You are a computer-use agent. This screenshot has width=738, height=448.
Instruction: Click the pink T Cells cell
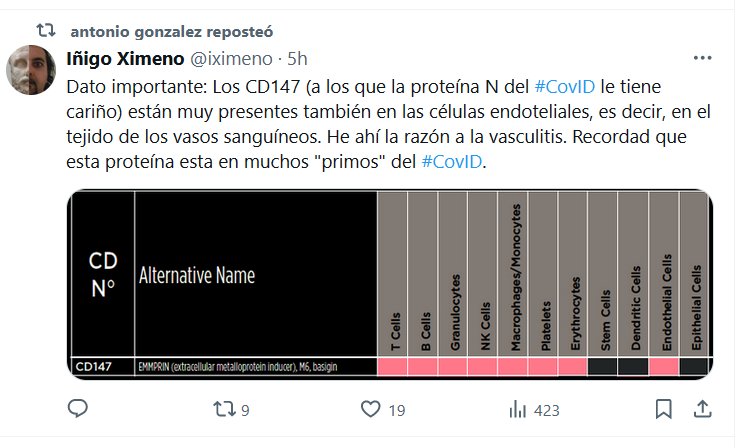pos(392,367)
